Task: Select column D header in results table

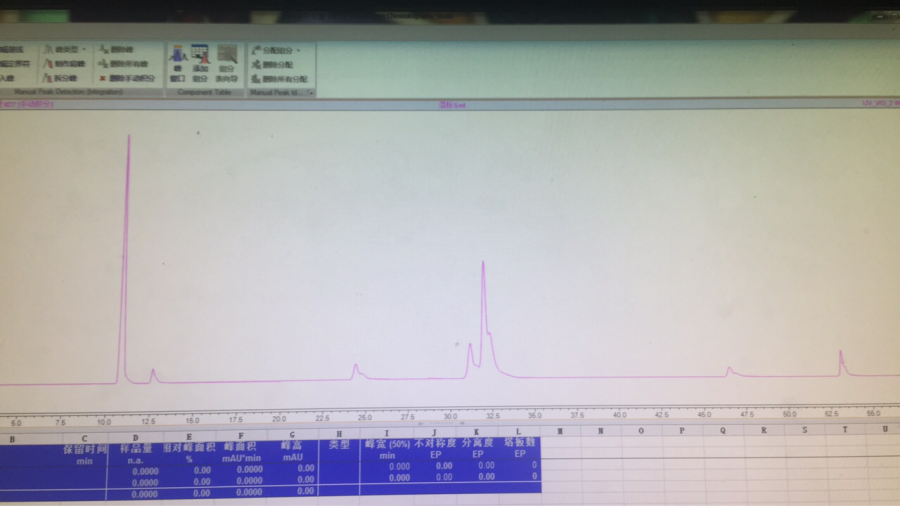Action: 135,438
